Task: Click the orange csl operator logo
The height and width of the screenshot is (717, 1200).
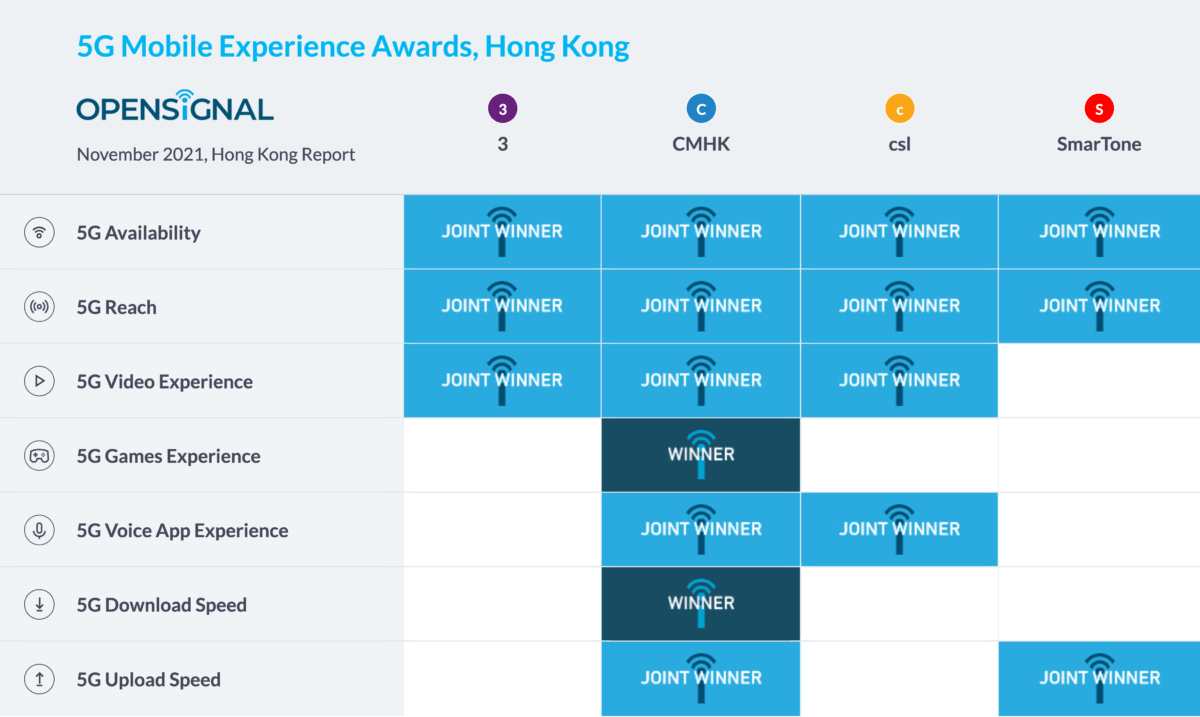Action: click(x=900, y=108)
